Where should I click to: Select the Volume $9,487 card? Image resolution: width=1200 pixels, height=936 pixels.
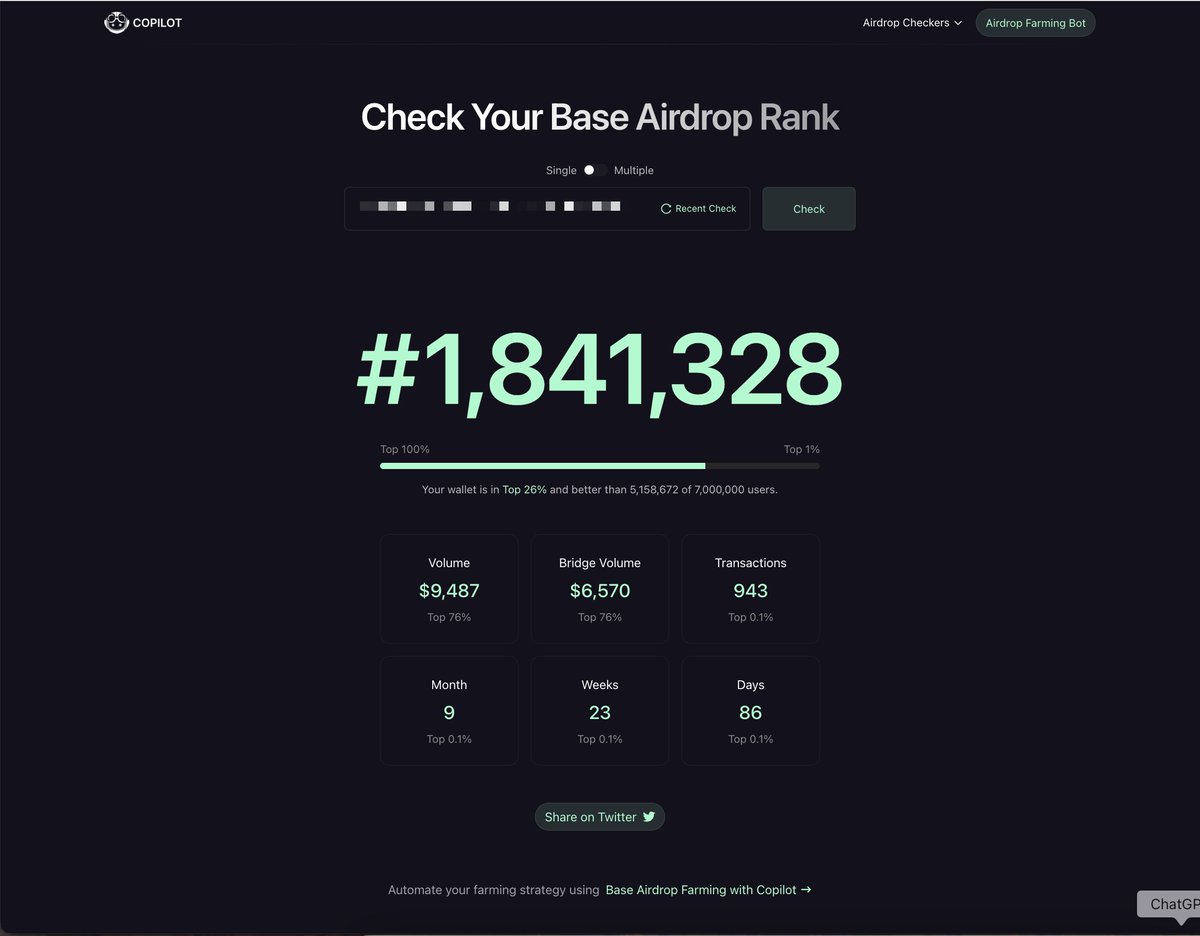point(449,589)
